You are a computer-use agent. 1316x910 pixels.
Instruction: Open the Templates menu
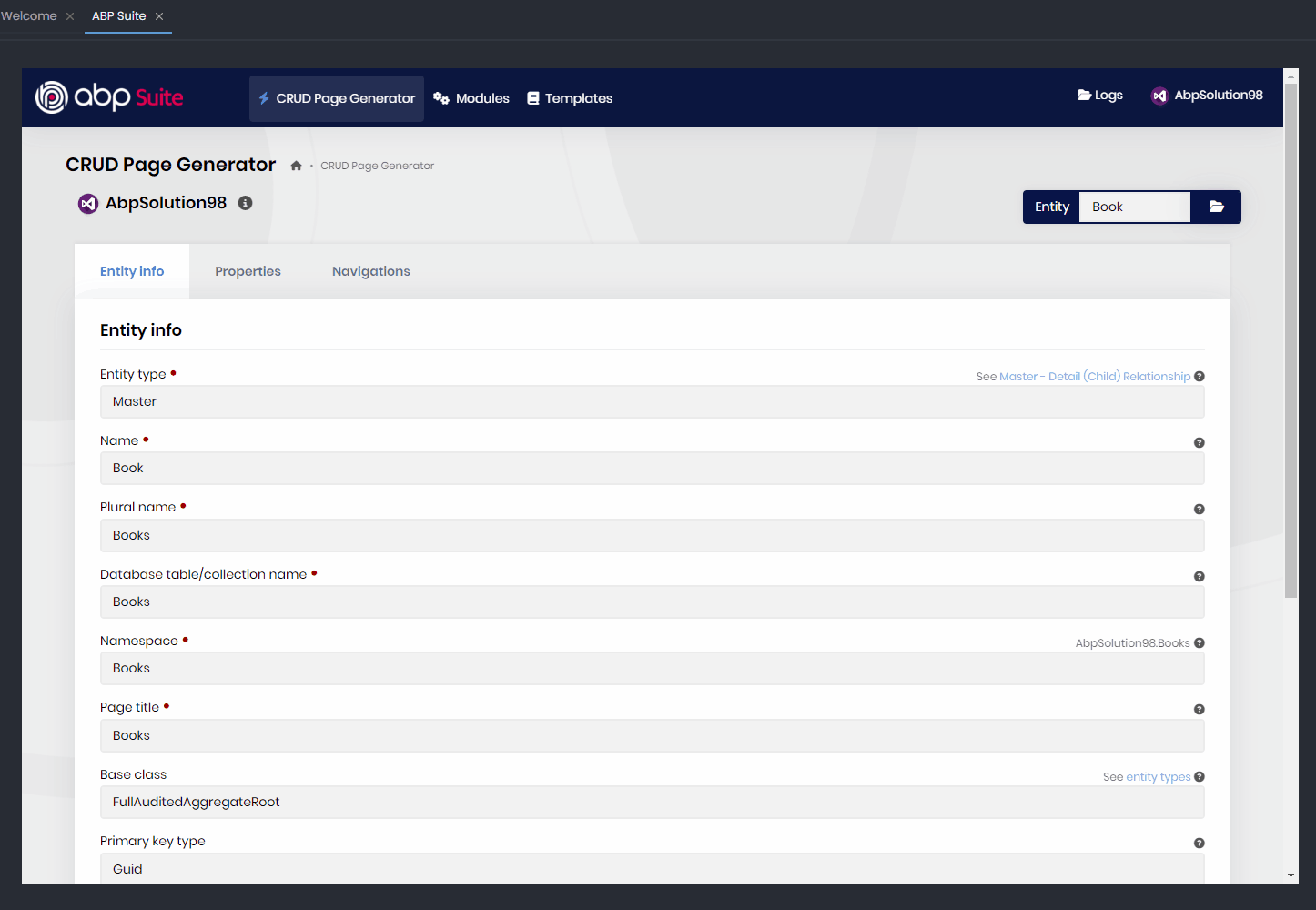[x=570, y=98]
